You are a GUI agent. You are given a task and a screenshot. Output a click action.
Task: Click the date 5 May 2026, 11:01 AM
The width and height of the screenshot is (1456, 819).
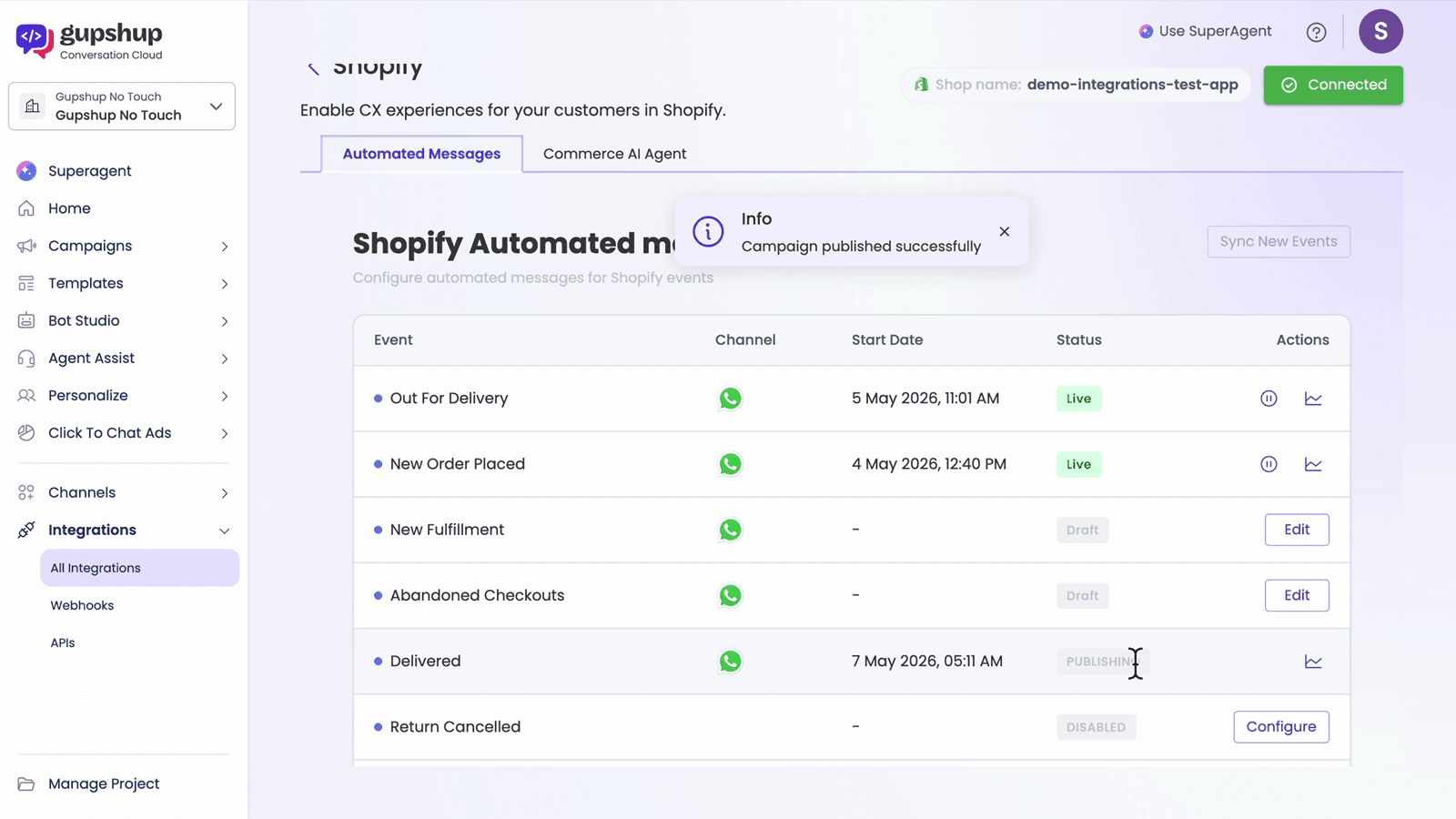pyautogui.click(x=925, y=399)
